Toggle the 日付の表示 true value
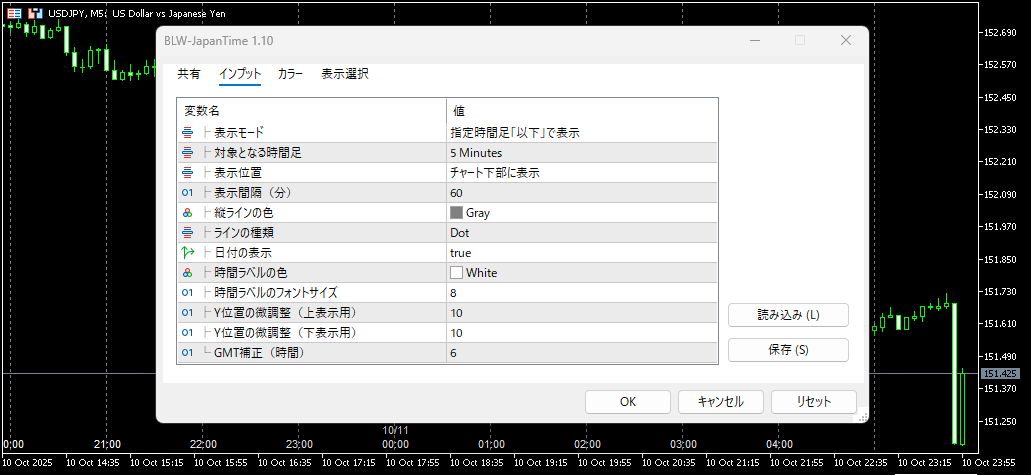Screen dimensions: 1031x475 (x=581, y=252)
